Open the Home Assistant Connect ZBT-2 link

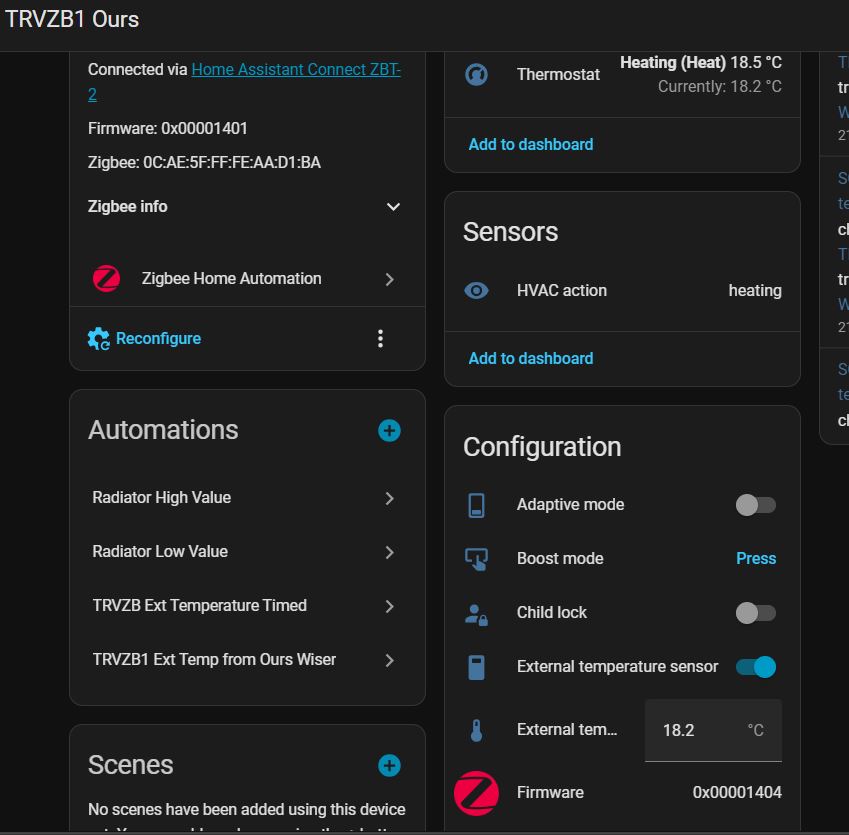(295, 70)
